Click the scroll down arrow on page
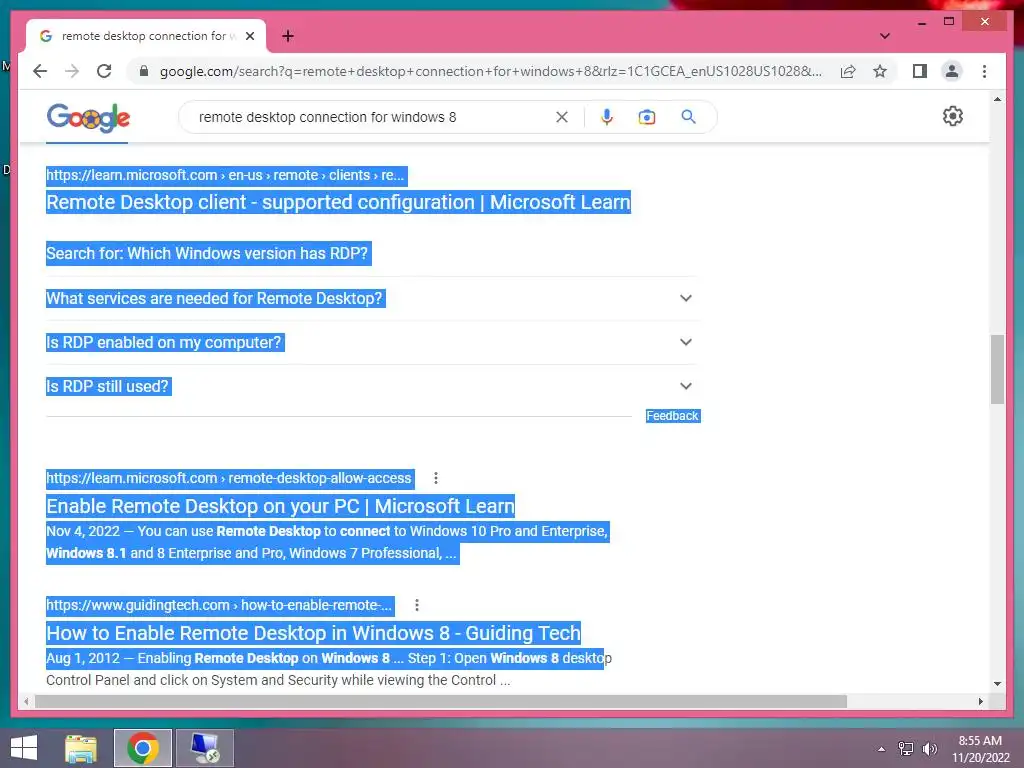This screenshot has width=1024, height=768. click(x=997, y=684)
